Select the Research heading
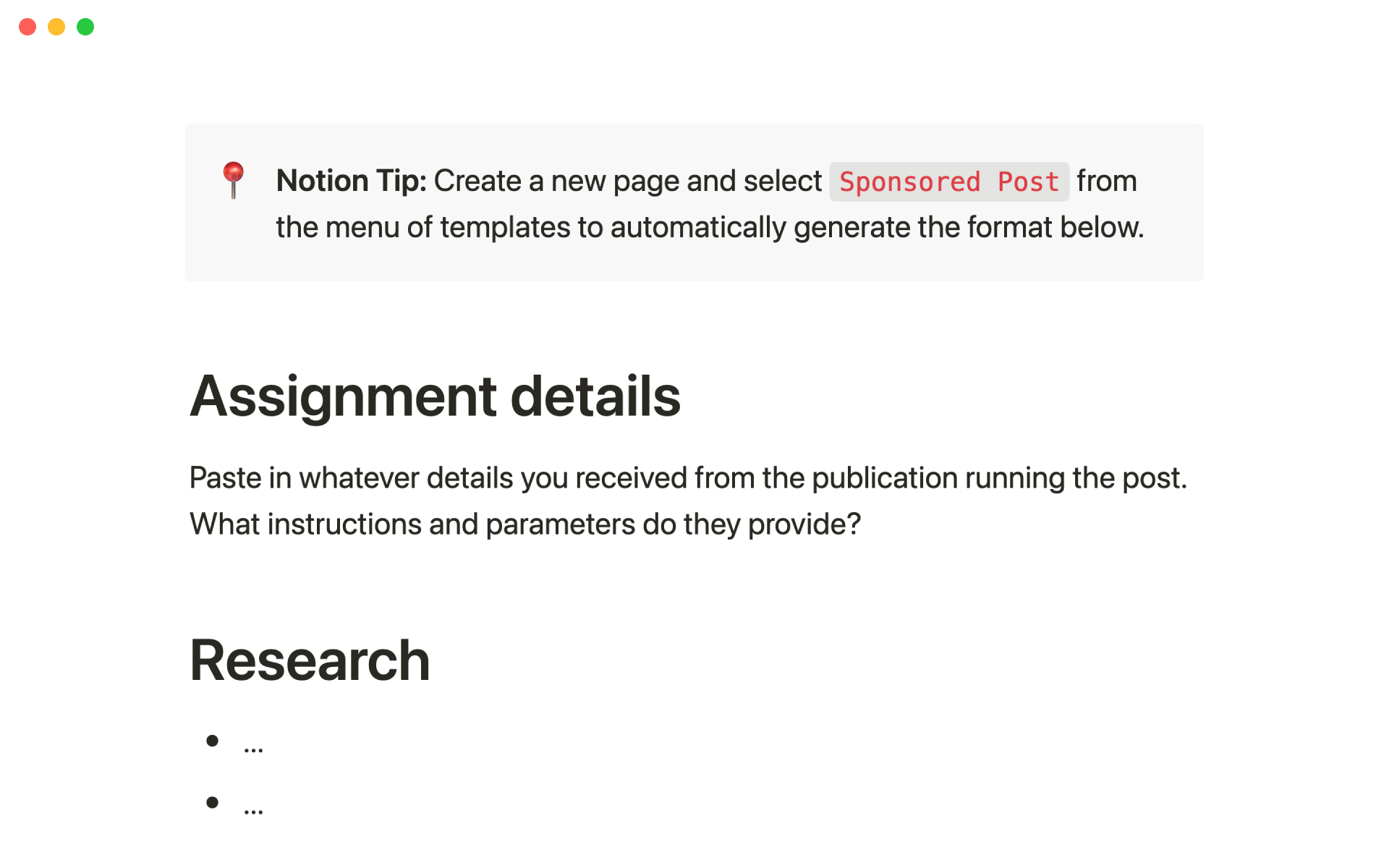Viewport: 1389px width, 868px height. (x=310, y=660)
